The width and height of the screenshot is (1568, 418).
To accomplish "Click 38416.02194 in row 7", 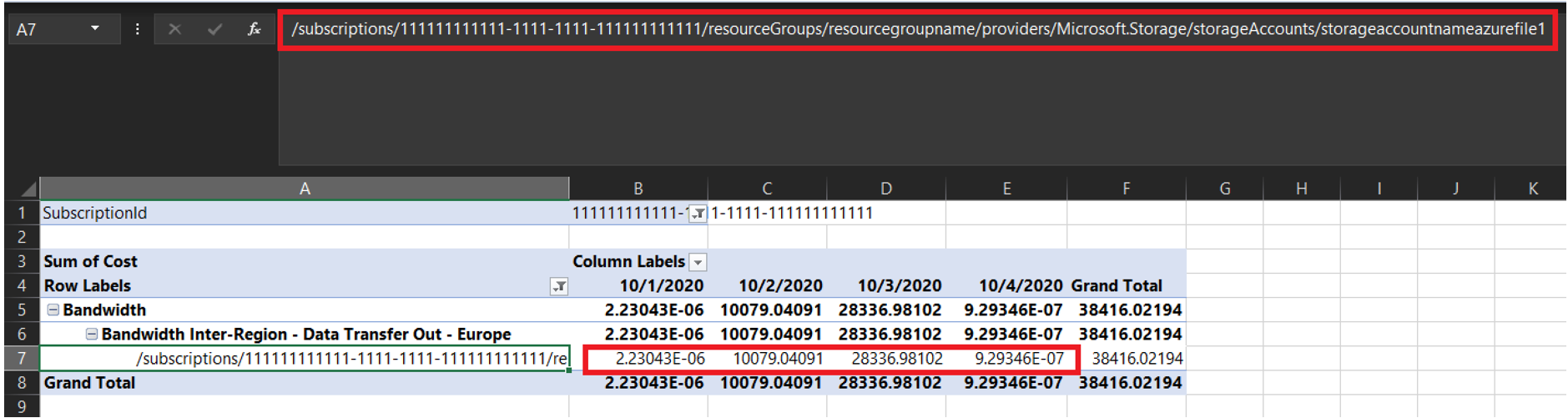I will (1137, 359).
